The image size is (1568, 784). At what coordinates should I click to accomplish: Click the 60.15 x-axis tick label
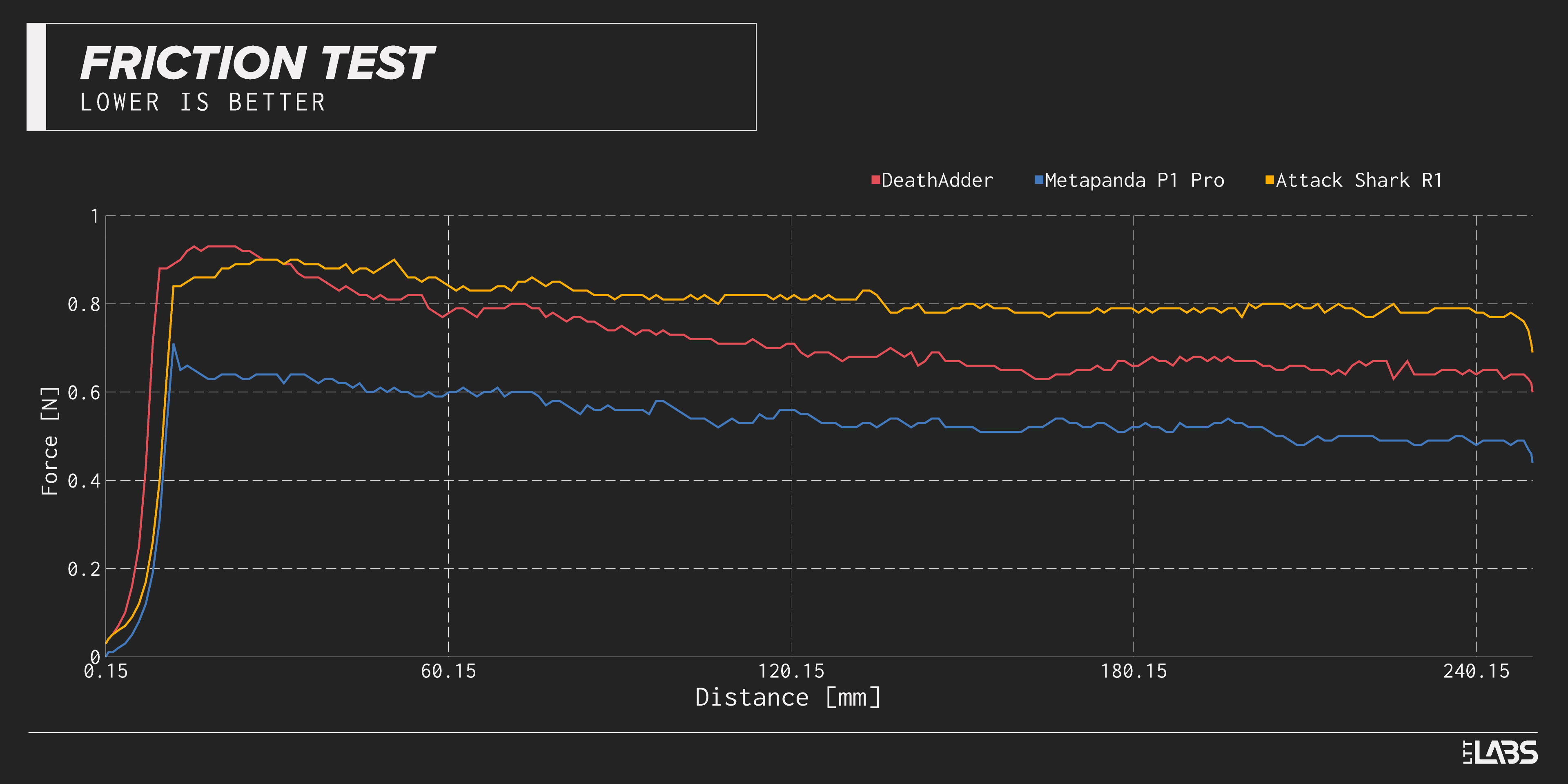[x=448, y=671]
